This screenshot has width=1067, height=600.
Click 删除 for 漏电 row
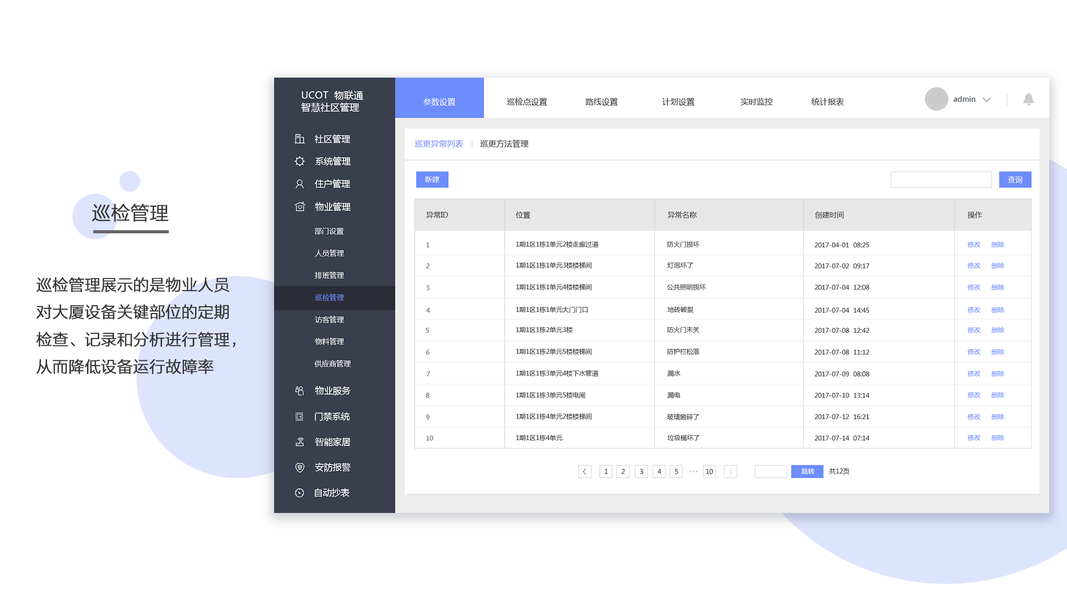pos(998,395)
